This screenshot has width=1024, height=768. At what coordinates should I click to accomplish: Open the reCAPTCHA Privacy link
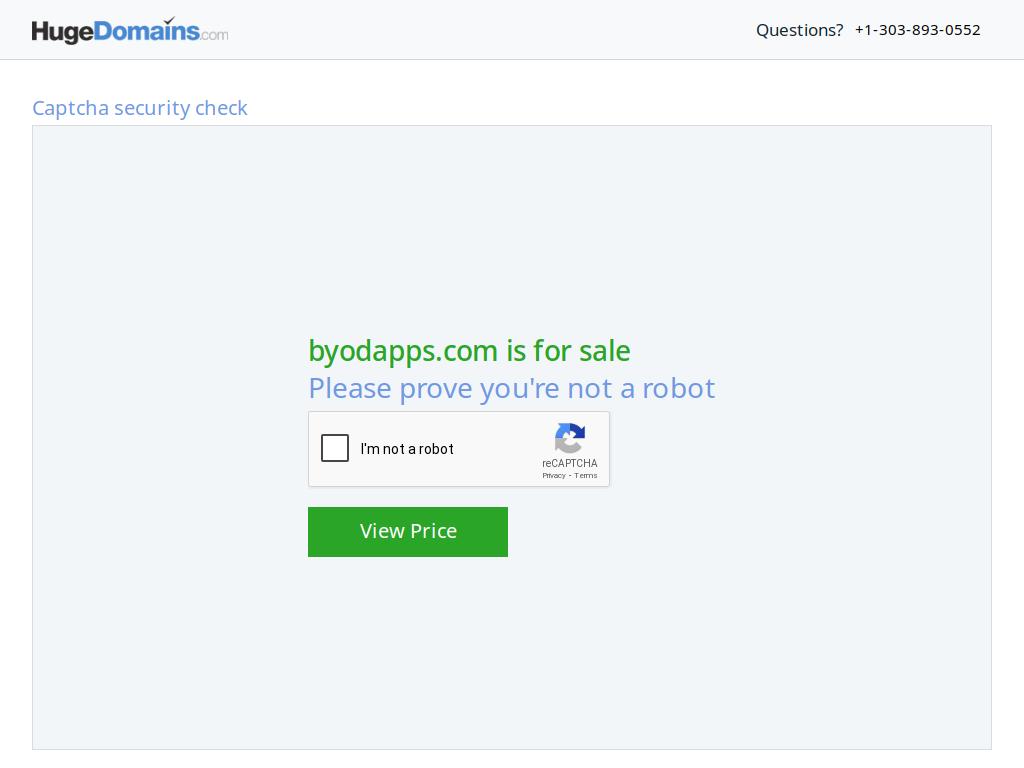coord(554,475)
